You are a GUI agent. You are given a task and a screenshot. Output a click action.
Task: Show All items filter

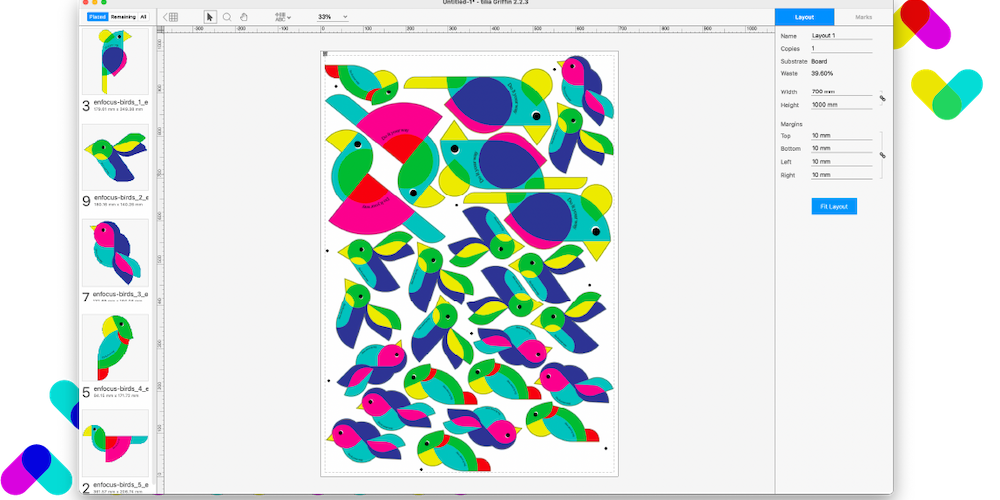click(x=143, y=17)
